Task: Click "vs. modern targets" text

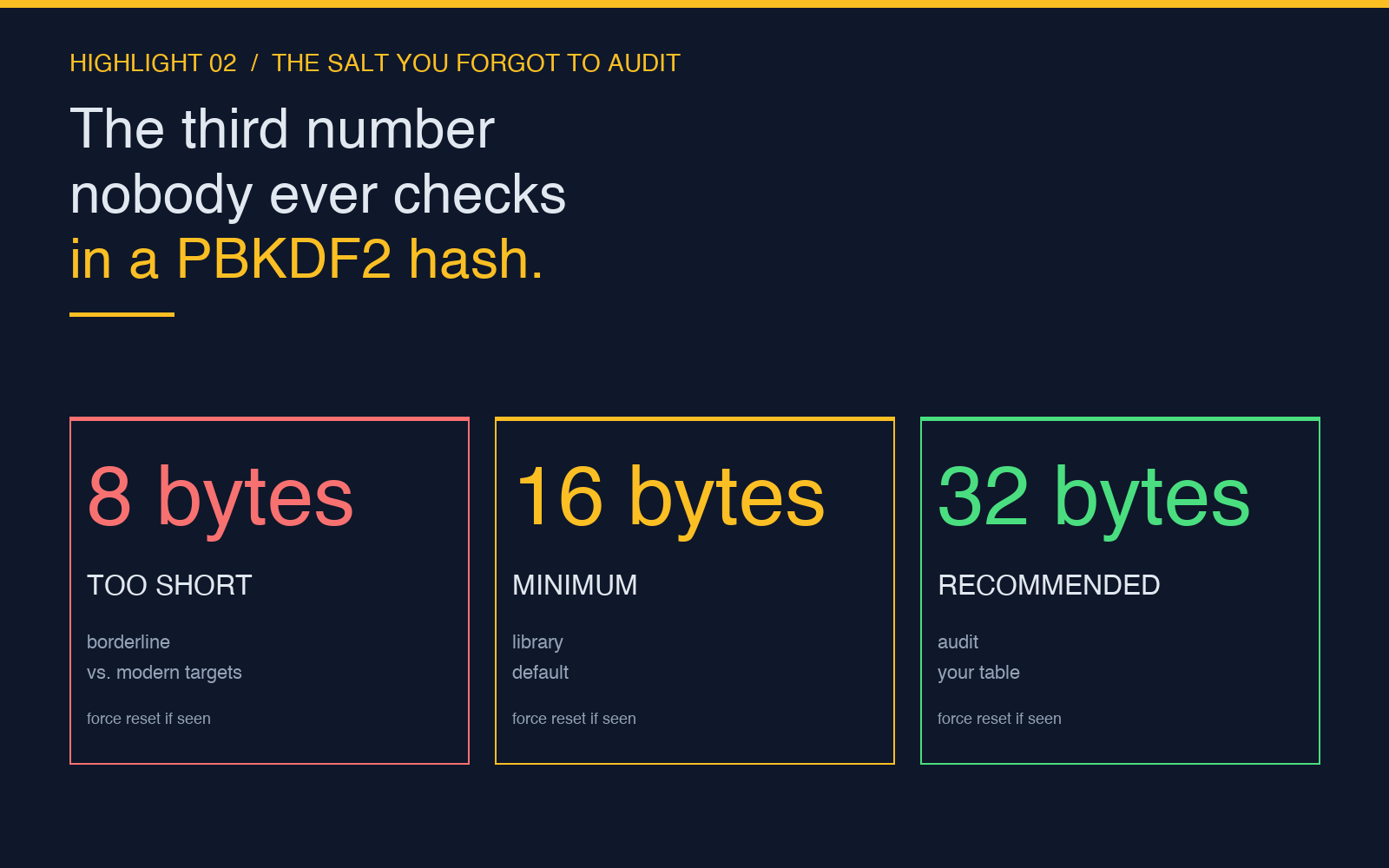Action: (x=164, y=673)
